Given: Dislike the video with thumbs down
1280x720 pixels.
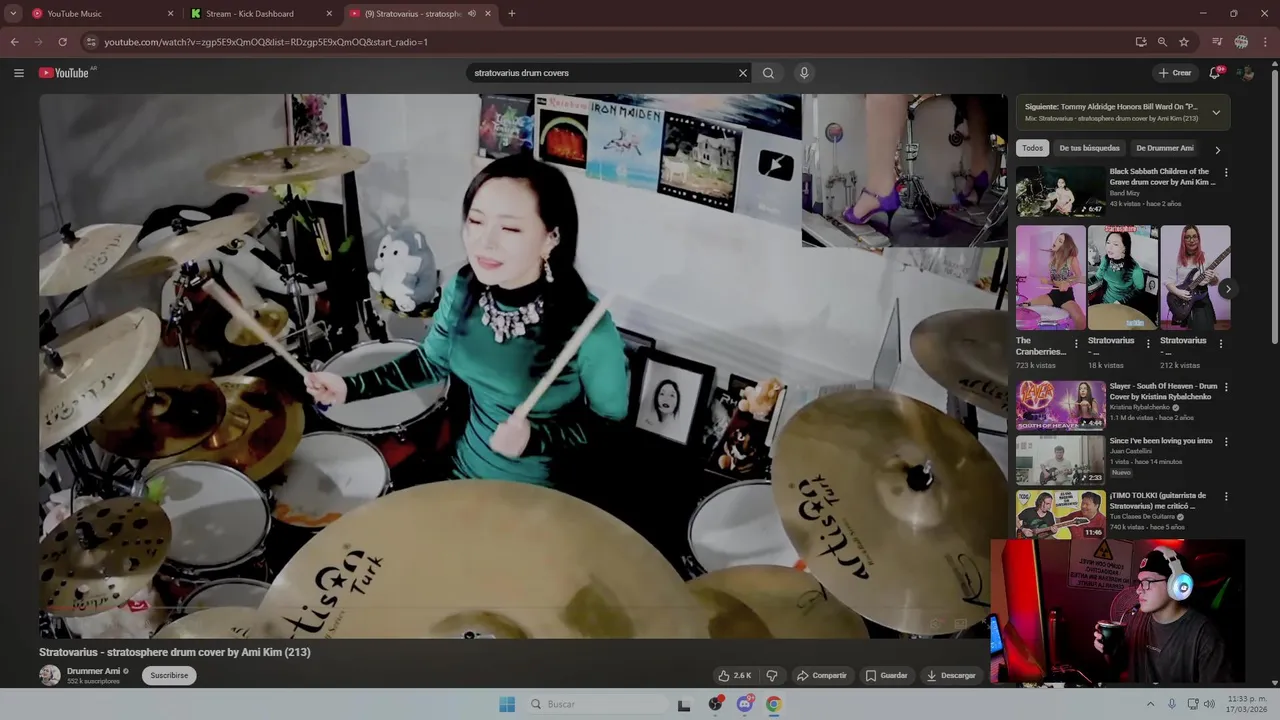Looking at the screenshot, I should pyautogui.click(x=772, y=676).
